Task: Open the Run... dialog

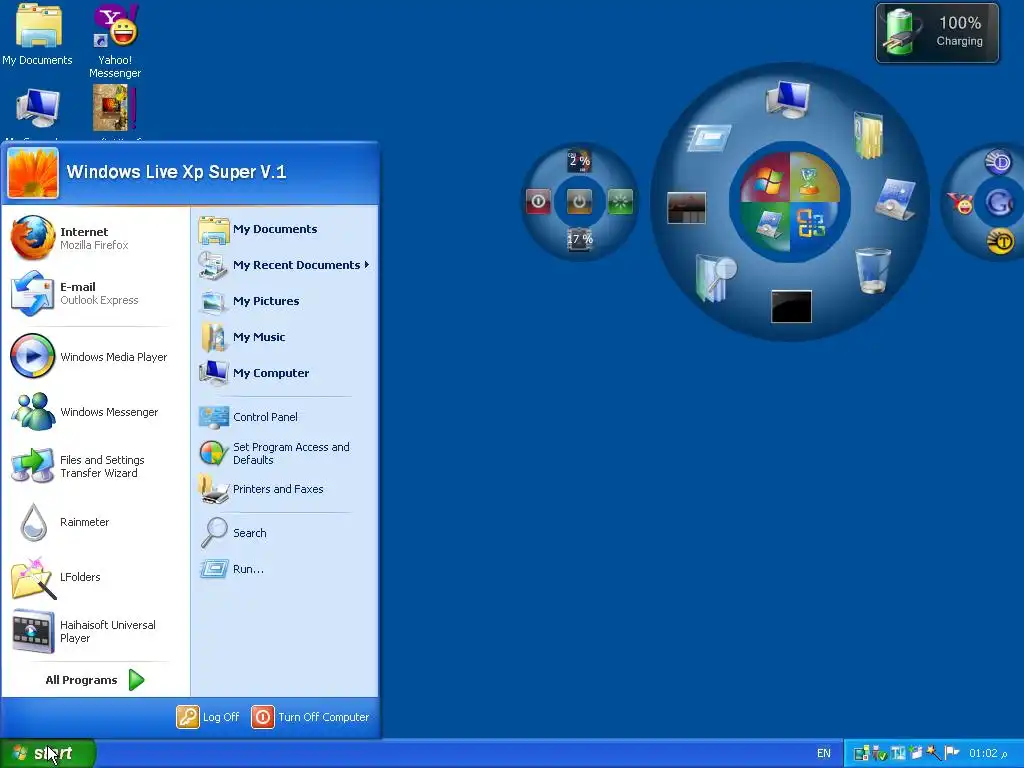Action: pyautogui.click(x=285, y=569)
